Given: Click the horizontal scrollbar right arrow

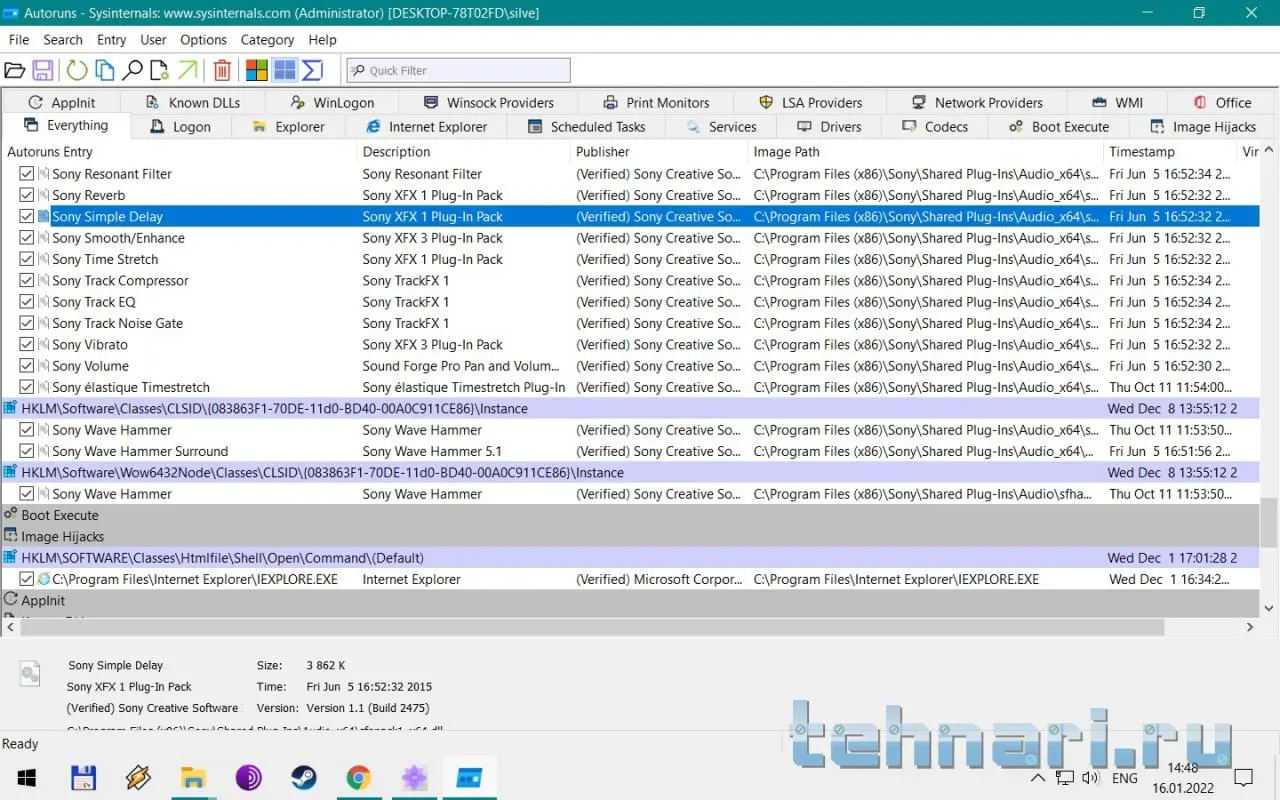Looking at the screenshot, I should (1250, 627).
